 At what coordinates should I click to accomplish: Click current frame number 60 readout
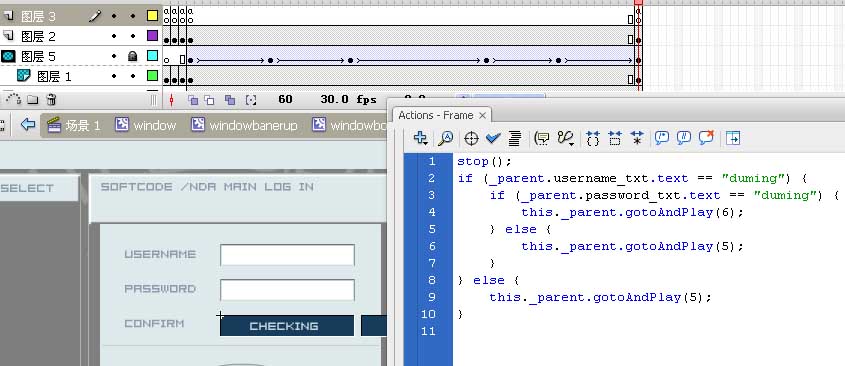[285, 99]
